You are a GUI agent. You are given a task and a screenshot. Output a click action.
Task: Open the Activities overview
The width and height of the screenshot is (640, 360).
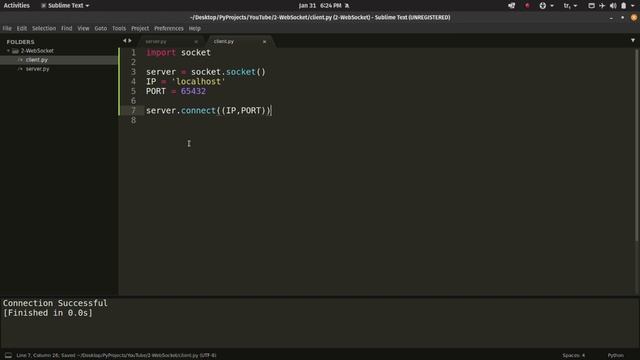17,6
